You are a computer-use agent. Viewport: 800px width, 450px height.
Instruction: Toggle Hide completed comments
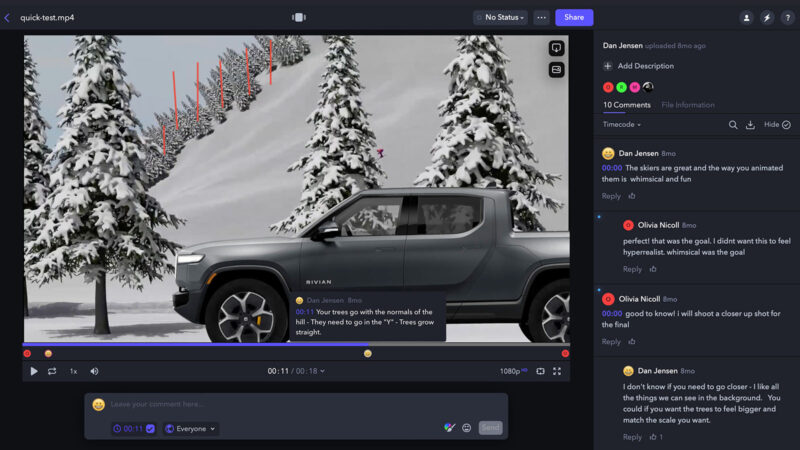(x=777, y=124)
